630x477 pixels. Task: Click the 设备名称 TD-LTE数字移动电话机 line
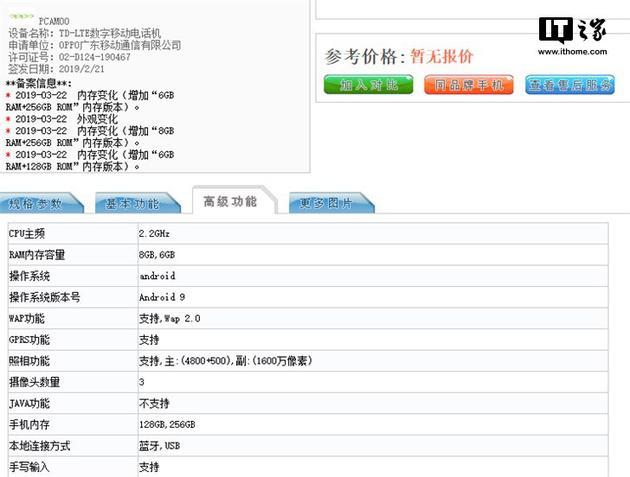[x=84, y=33]
